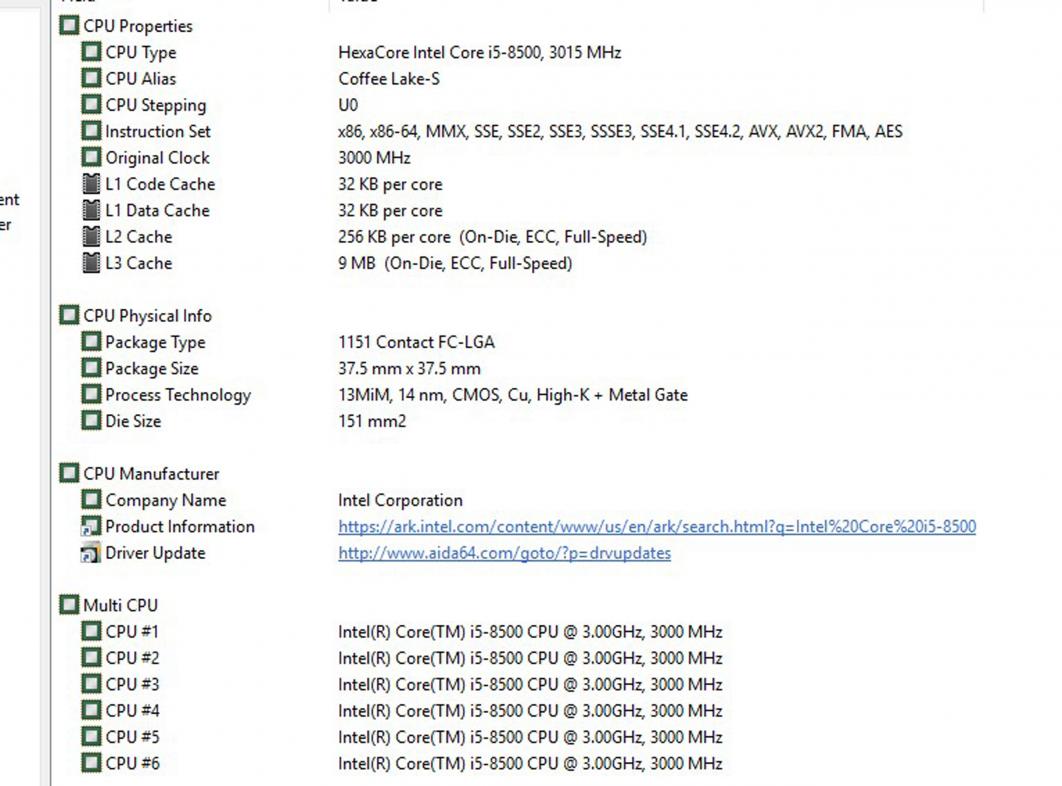Select the CPU Manufacturer header text
The image size is (1062, 786).
pos(151,474)
